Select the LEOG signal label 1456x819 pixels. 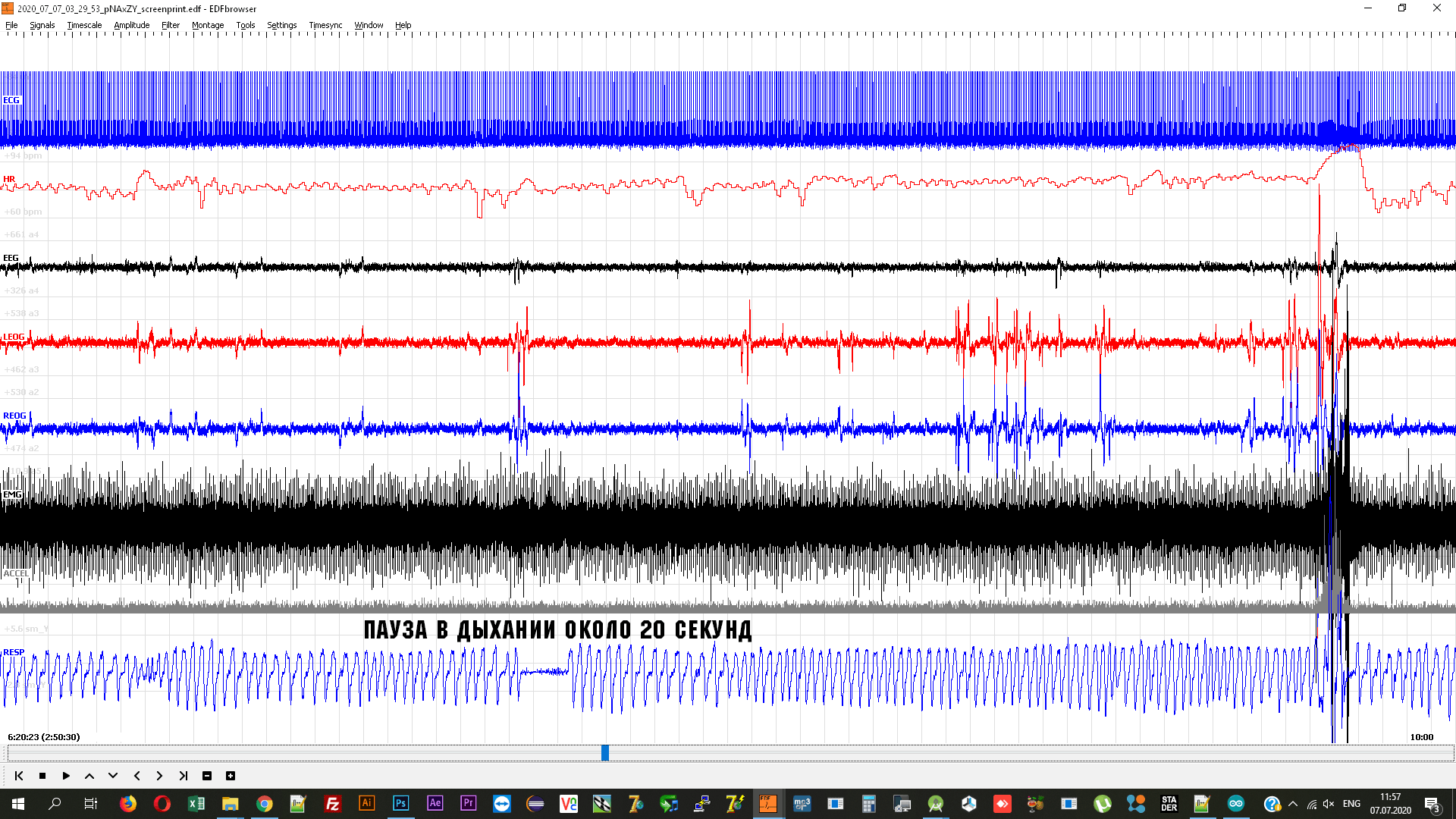14,337
